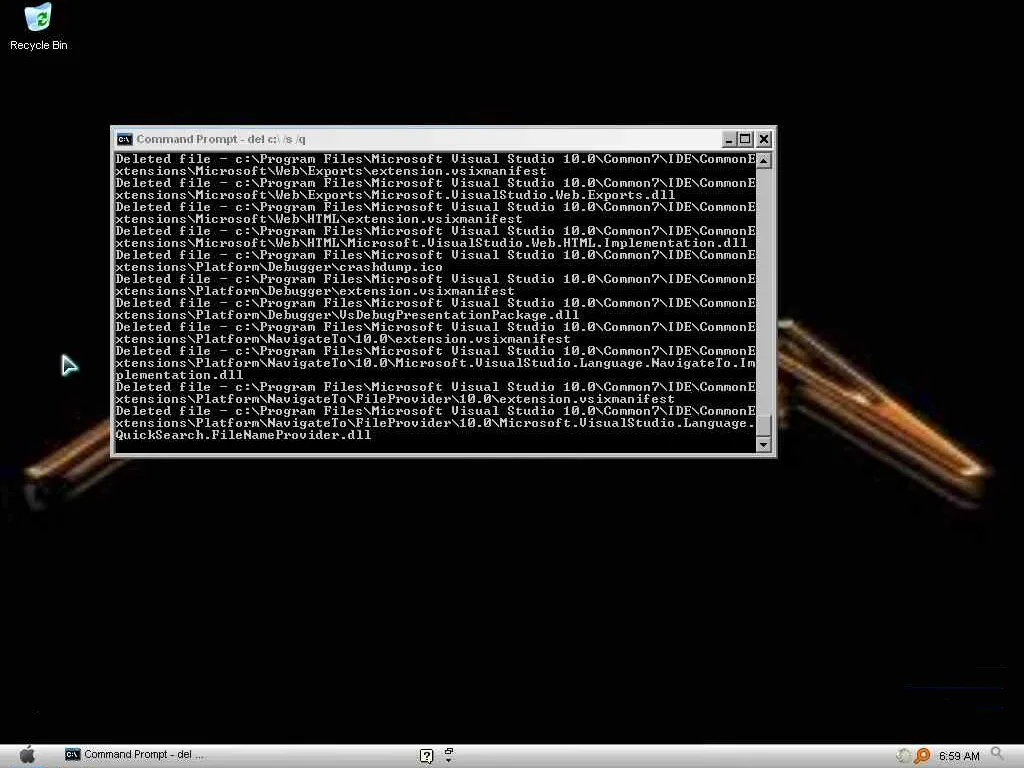The height and width of the screenshot is (768, 1024).
Task: Click the 6:59 AM clock
Action: point(959,756)
